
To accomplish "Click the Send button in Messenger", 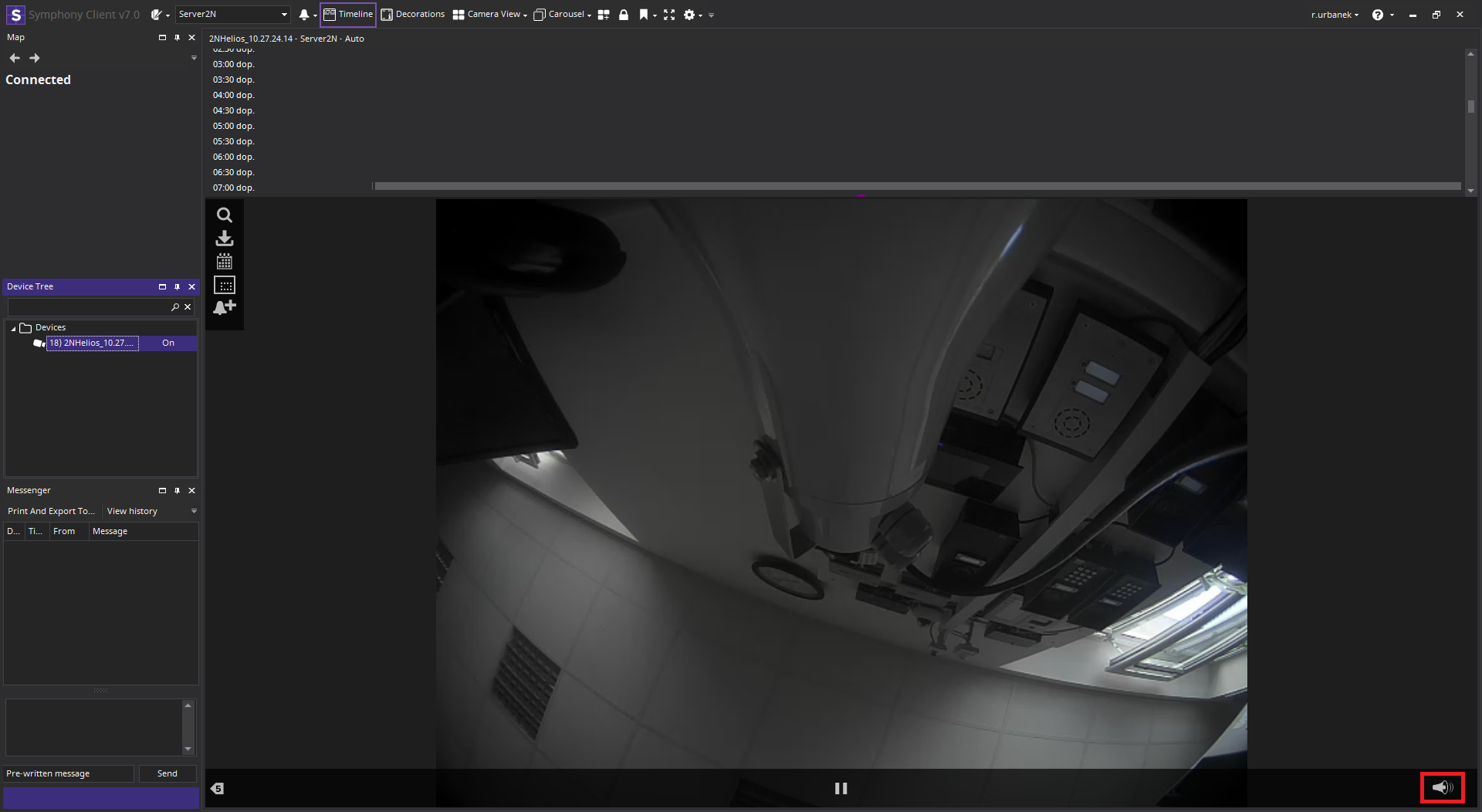I will (167, 773).
